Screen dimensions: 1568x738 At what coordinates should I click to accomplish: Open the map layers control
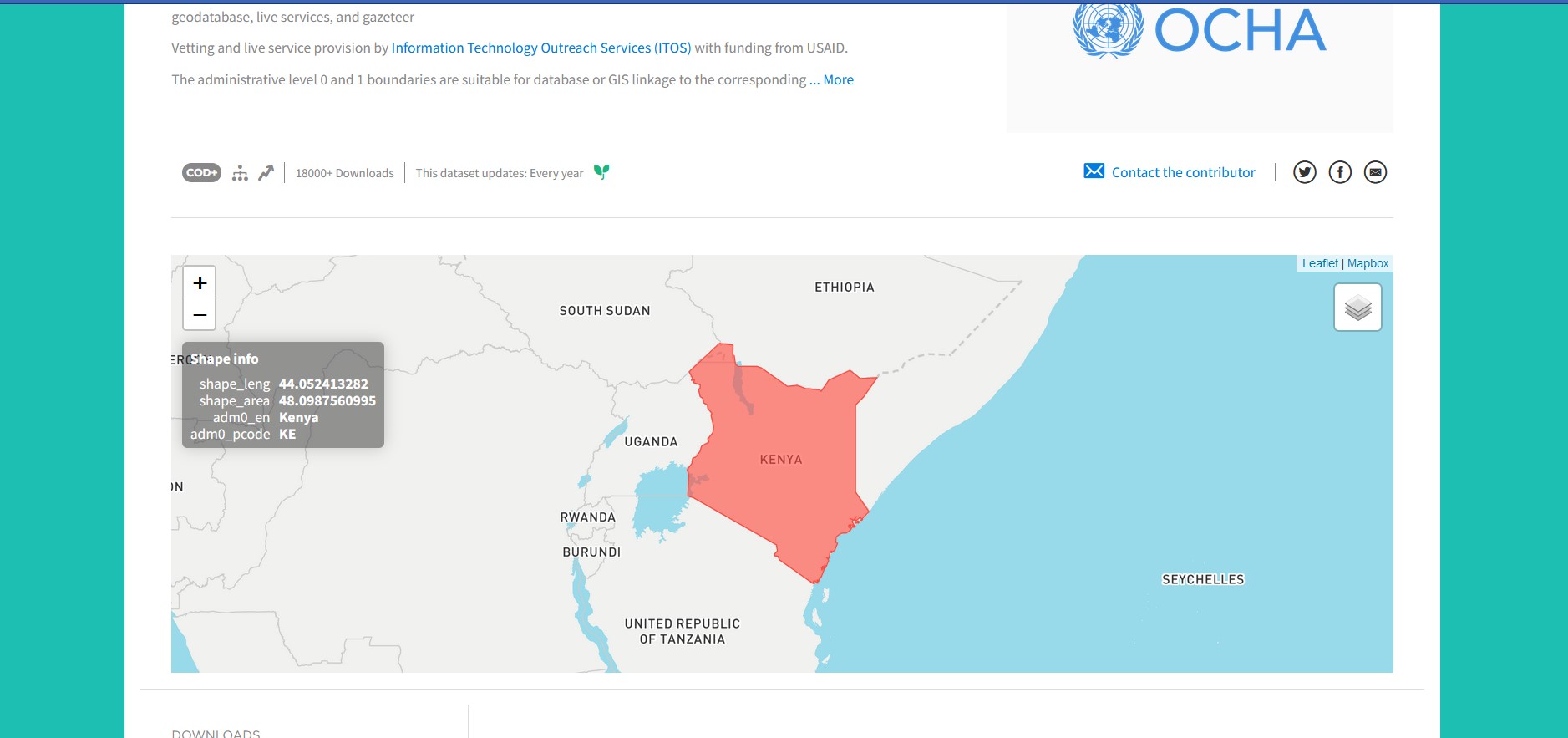[x=1357, y=308]
